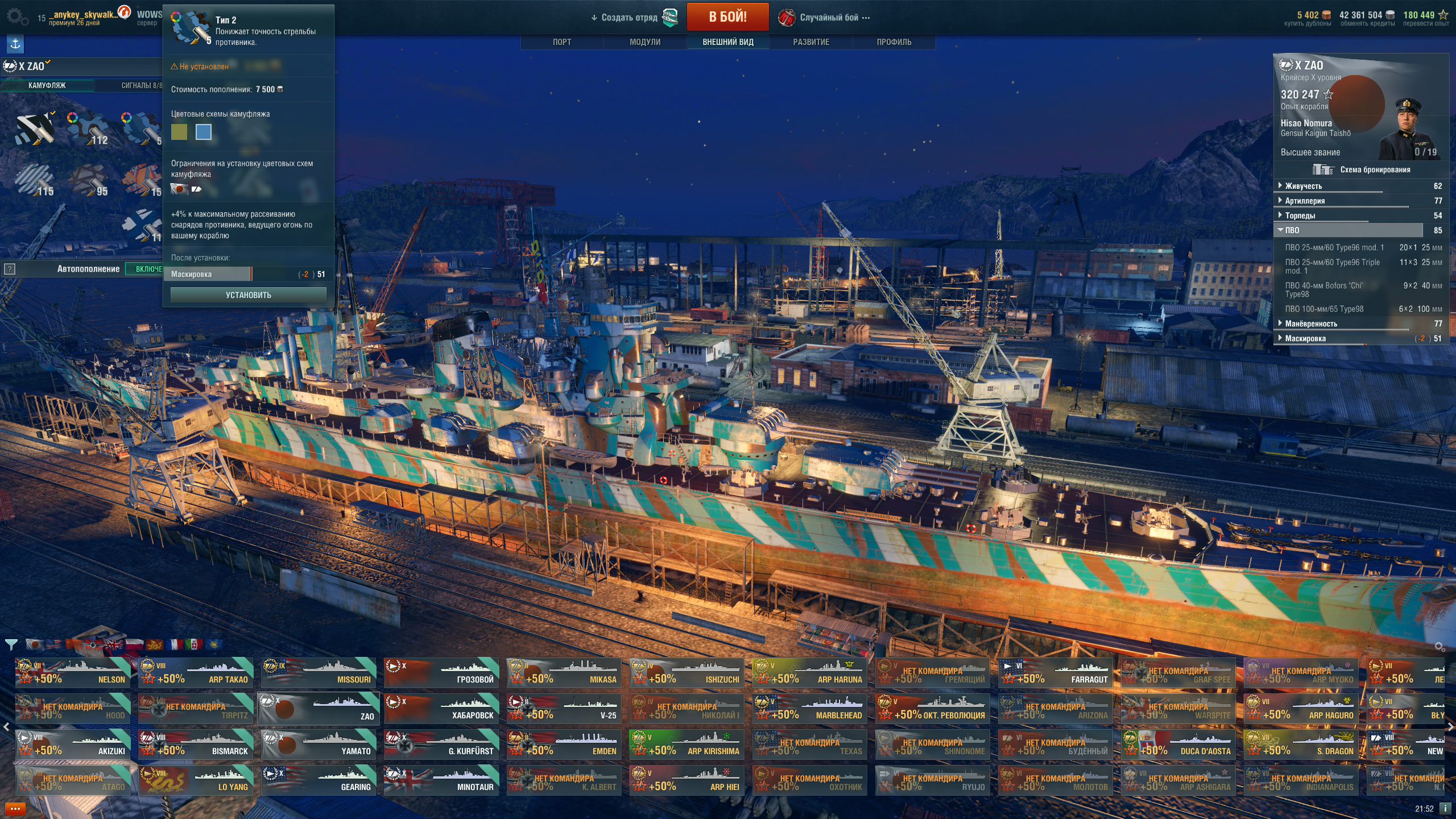Switch to the ПОРТ tab
The image size is (1456, 819).
(x=562, y=42)
